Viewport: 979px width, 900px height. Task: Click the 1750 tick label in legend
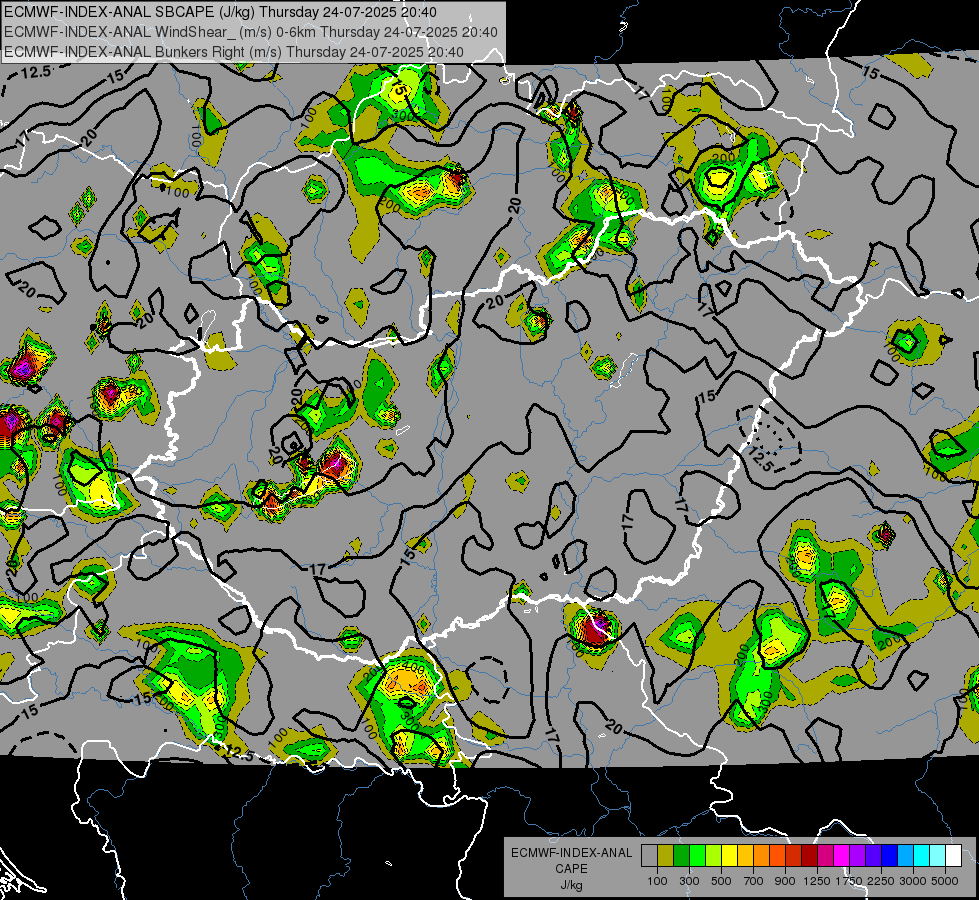(x=849, y=881)
